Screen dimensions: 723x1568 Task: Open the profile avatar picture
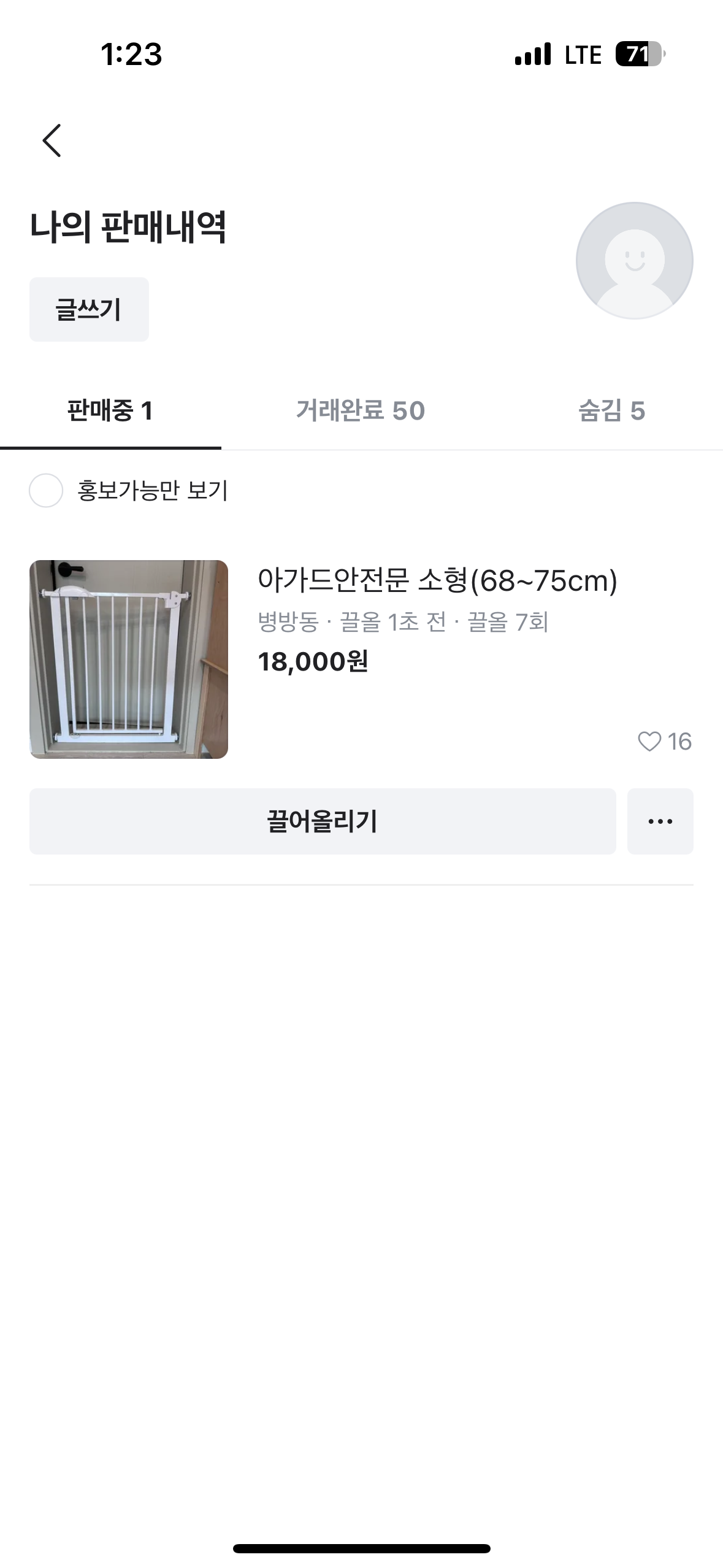(634, 261)
